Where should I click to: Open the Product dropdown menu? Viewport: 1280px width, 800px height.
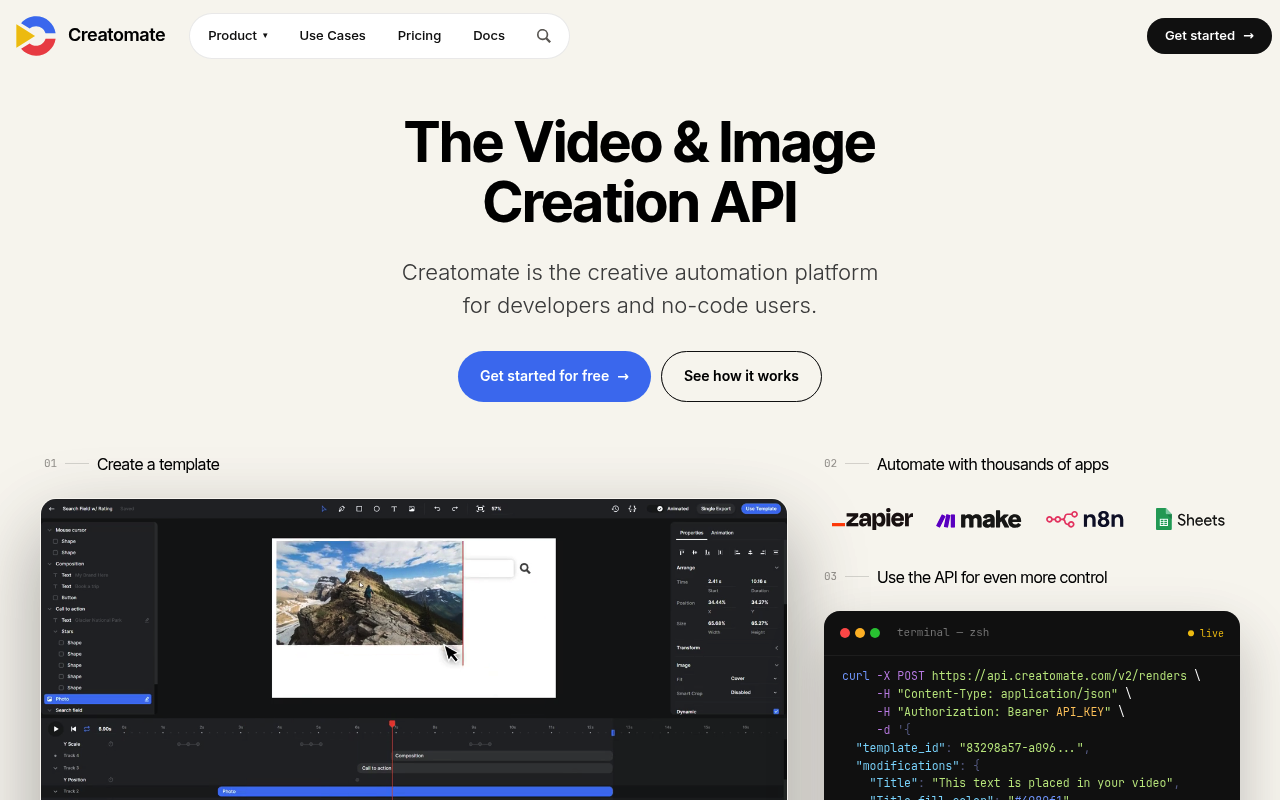pos(238,36)
